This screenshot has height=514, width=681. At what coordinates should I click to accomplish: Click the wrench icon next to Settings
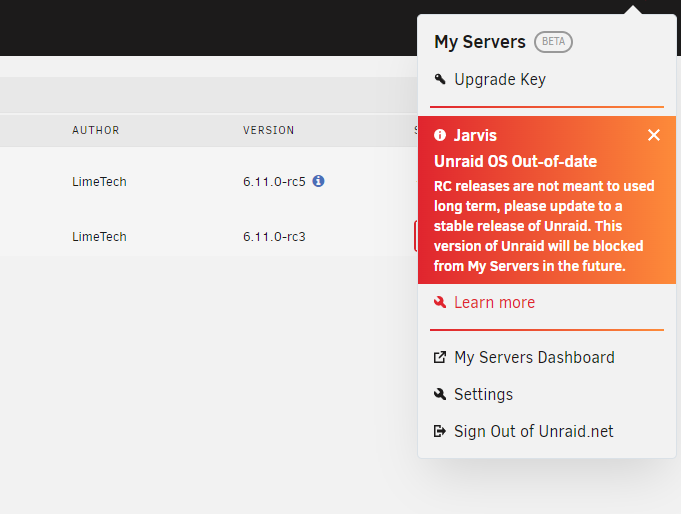tap(440, 394)
